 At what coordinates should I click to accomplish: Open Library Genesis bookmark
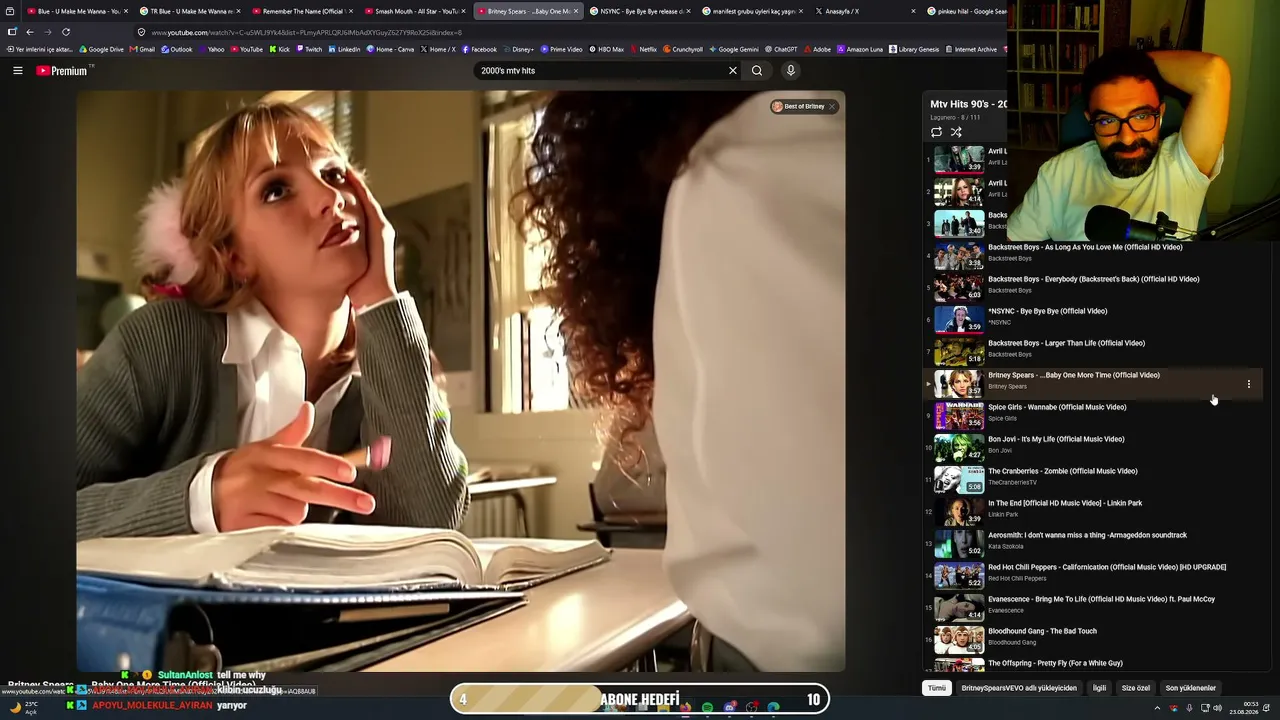point(914,49)
